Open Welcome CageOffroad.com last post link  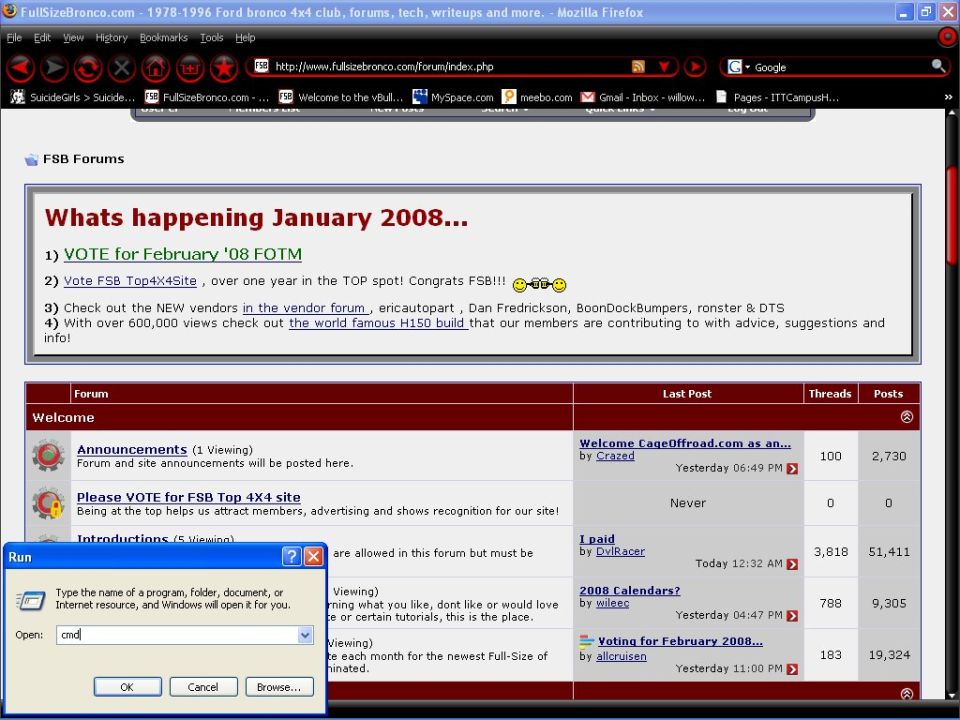click(685, 443)
